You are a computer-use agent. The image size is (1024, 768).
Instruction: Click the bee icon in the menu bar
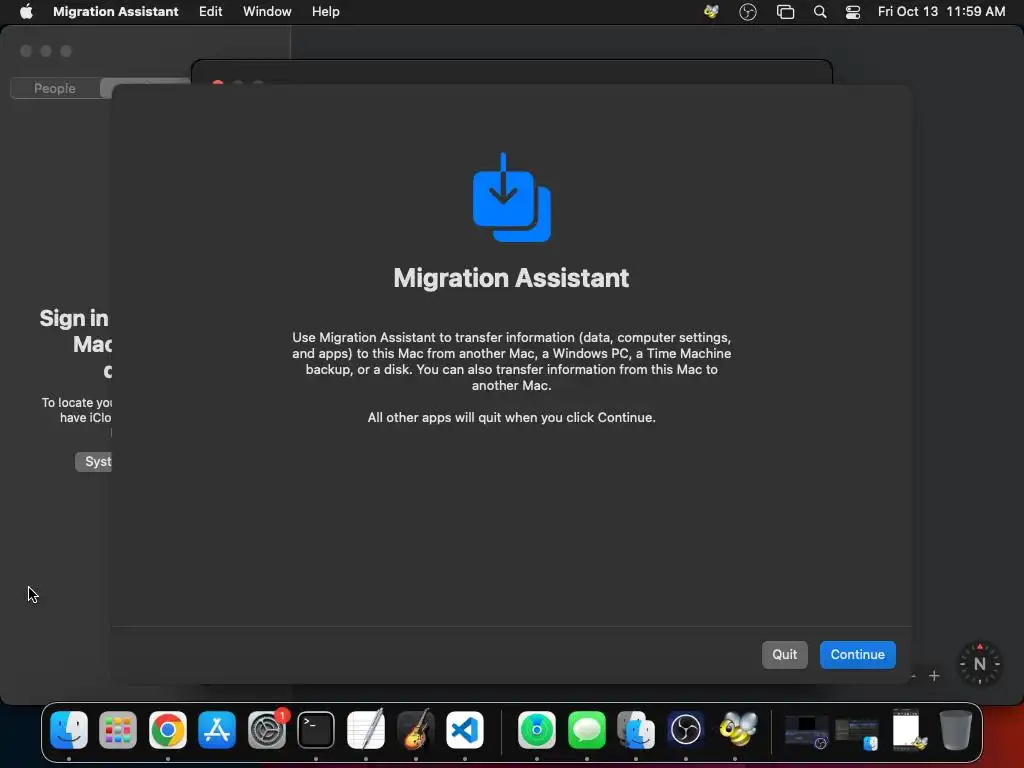(x=711, y=11)
